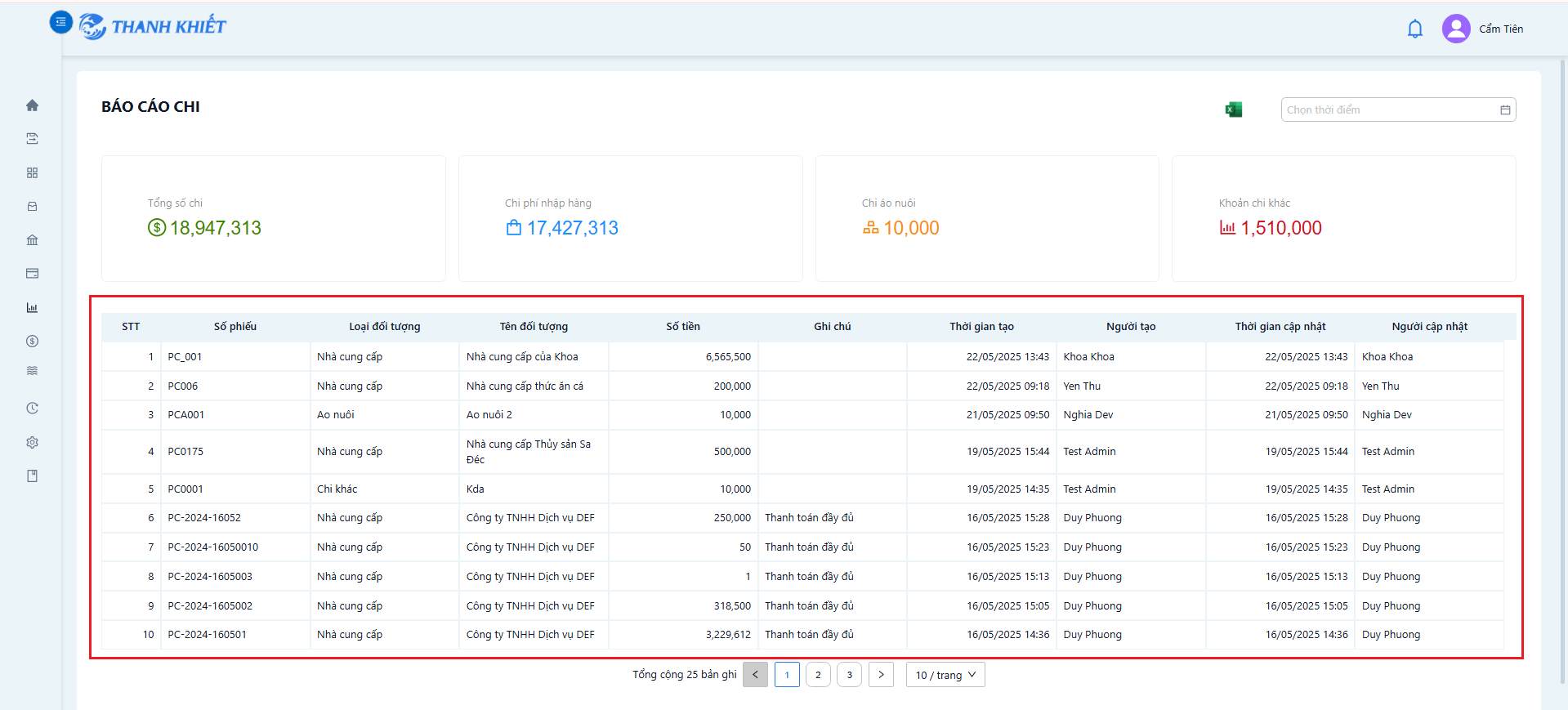Go to page 3 of results
The height and width of the screenshot is (710, 1568).
[x=850, y=675]
